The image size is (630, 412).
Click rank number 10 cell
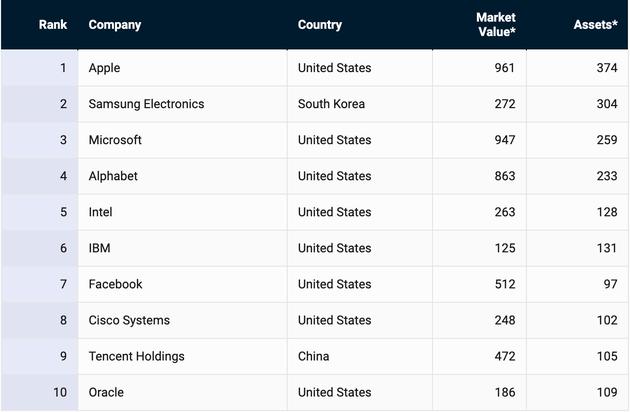[x=59, y=392]
